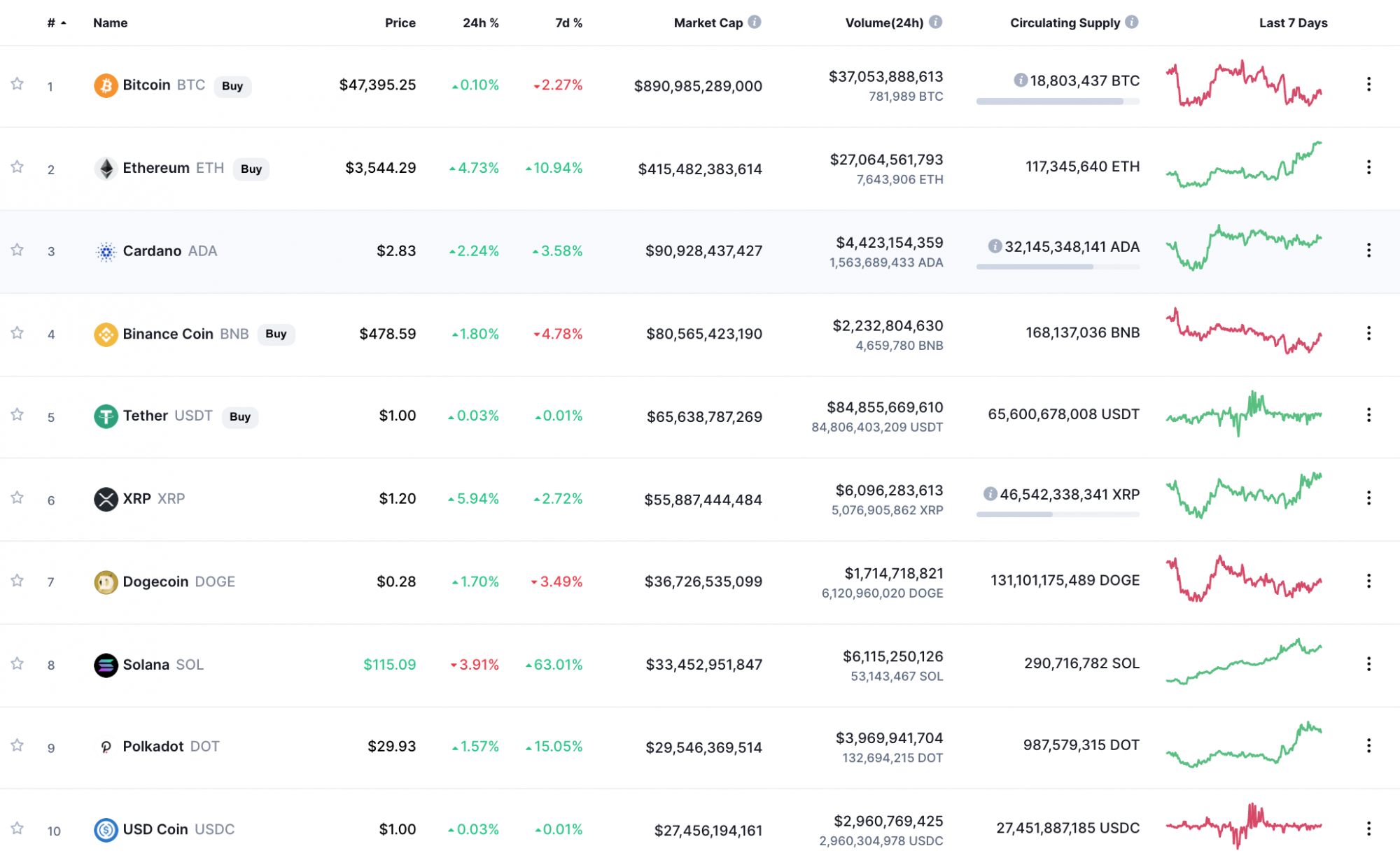Sort the table by Price column

click(400, 22)
